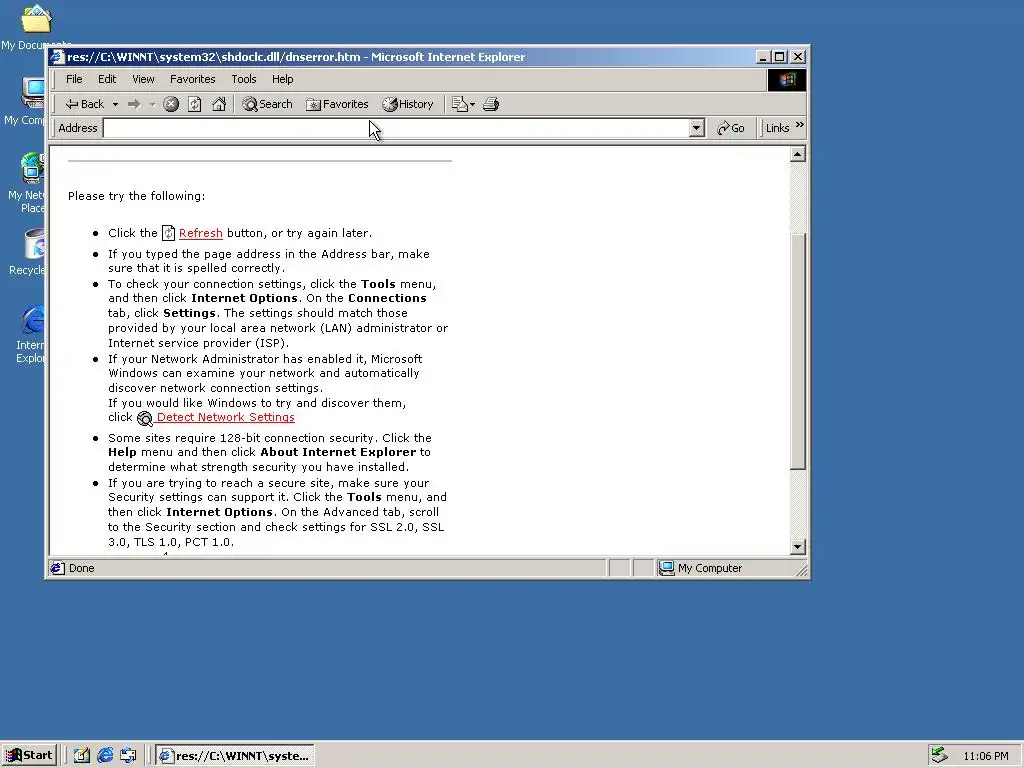Click the Forward arrow toolbar button
The image size is (1024, 768).
pyautogui.click(x=134, y=104)
